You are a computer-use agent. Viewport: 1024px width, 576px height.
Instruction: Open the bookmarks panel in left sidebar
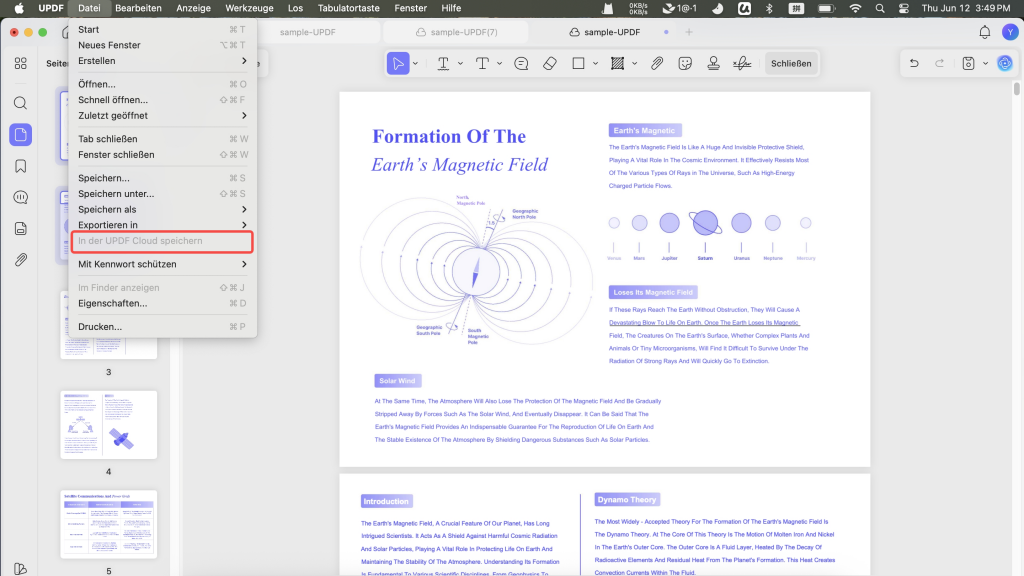click(x=21, y=166)
